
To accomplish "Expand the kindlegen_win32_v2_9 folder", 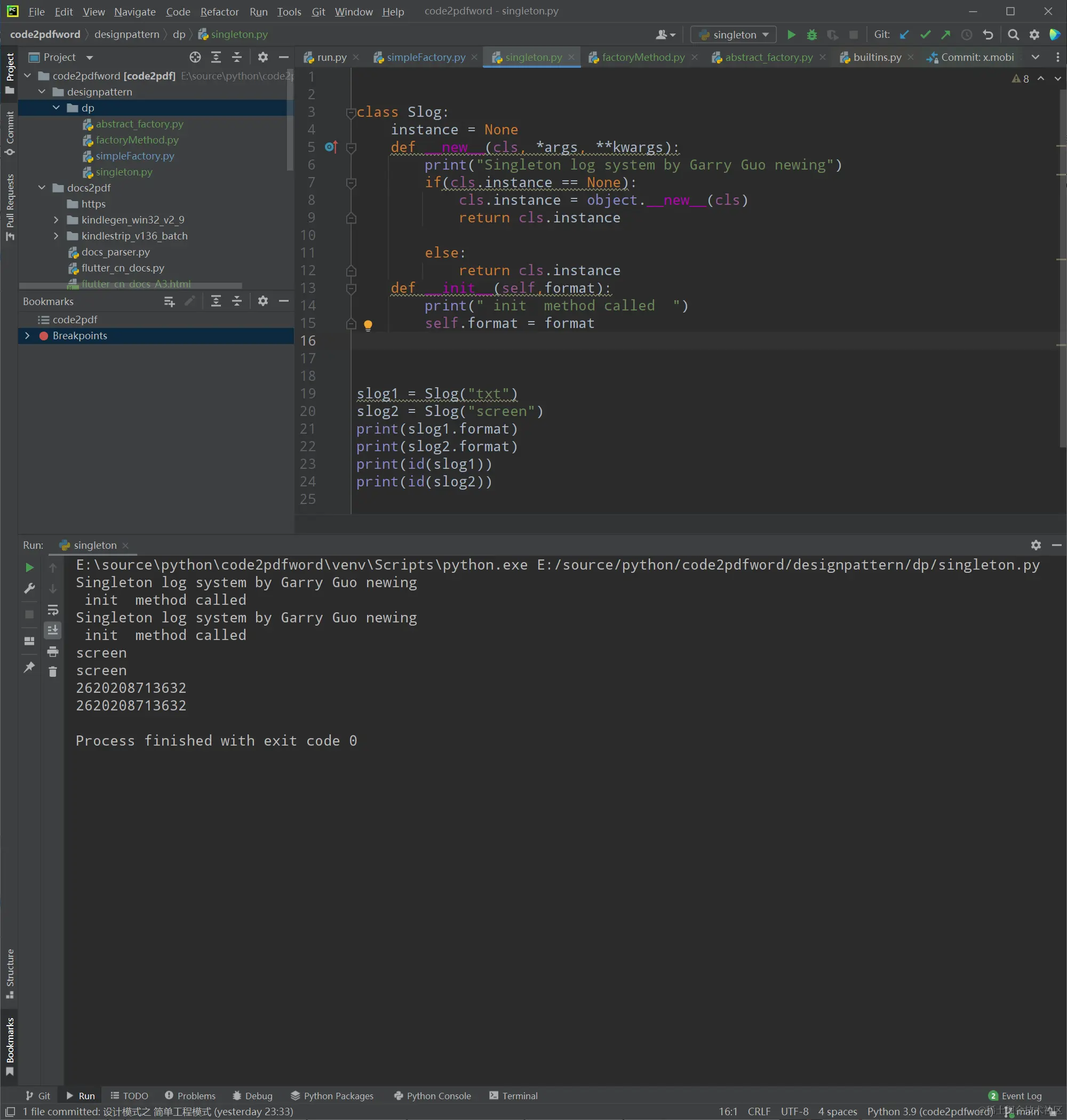I will pyautogui.click(x=55, y=219).
